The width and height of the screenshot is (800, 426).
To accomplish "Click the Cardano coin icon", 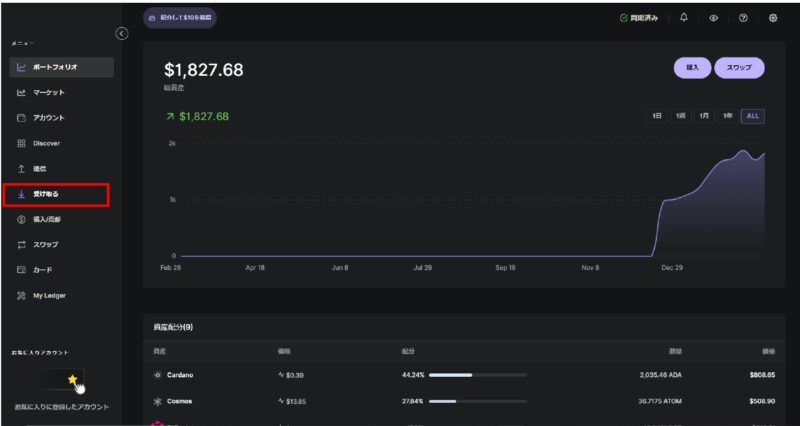I will [x=157, y=375].
